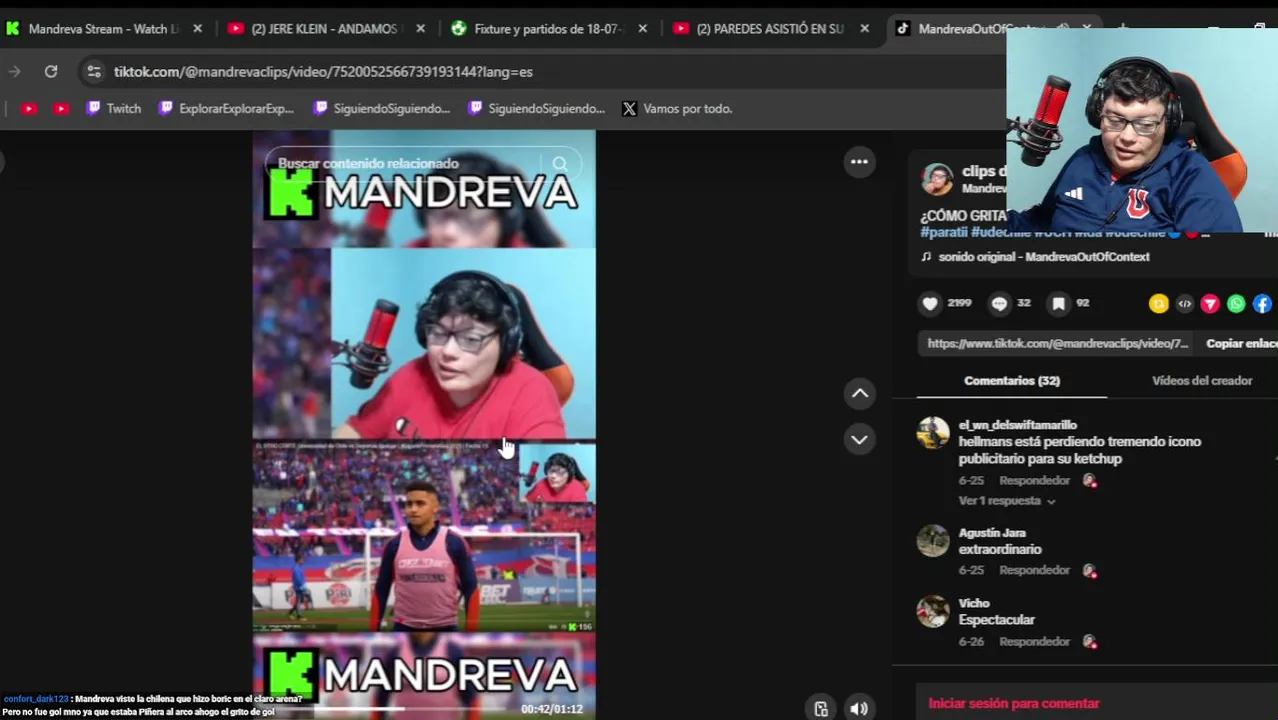Click the 'Espectacular' comment text
Viewport: 1278px width, 720px height.
996,620
